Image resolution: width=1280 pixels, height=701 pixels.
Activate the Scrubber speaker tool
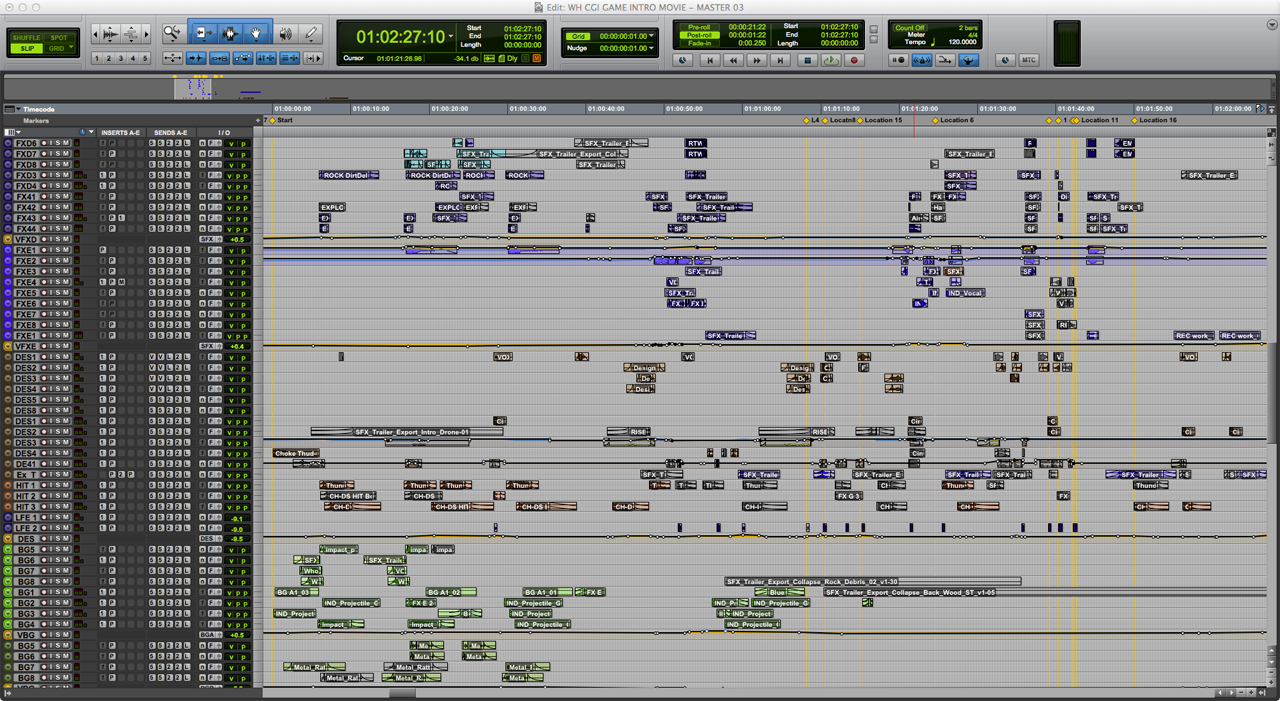[286, 34]
